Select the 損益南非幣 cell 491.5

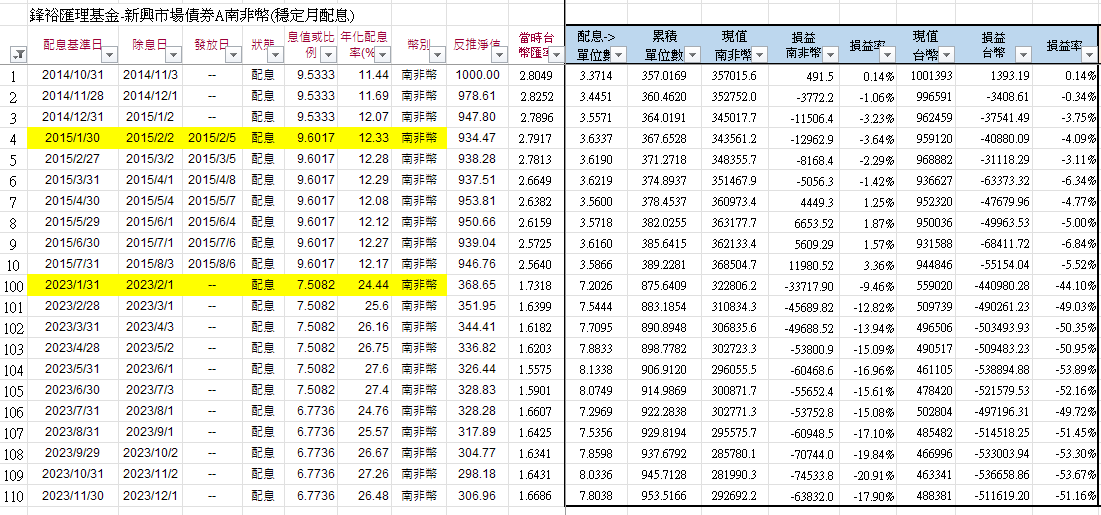pos(805,75)
